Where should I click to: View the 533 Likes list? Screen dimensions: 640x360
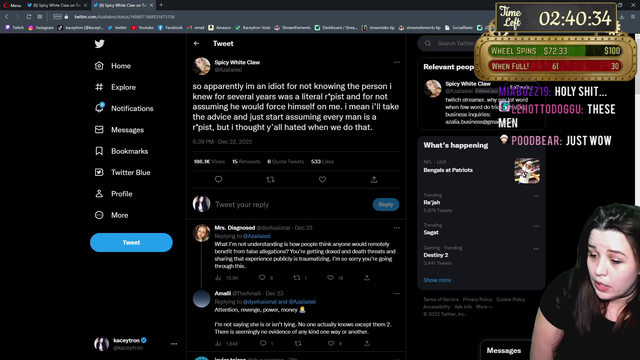pos(322,162)
